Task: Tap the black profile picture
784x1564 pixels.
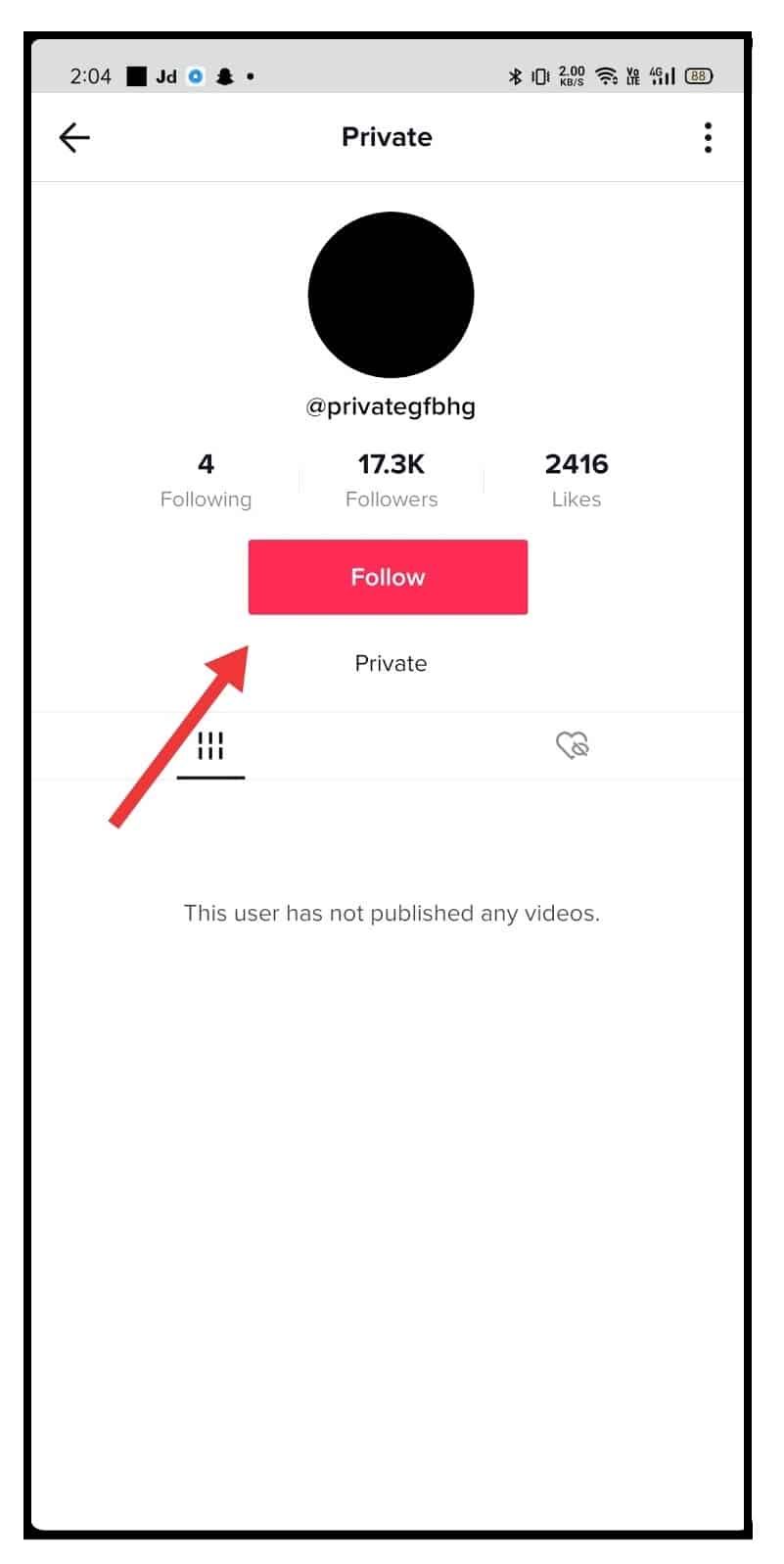Action: 391,295
